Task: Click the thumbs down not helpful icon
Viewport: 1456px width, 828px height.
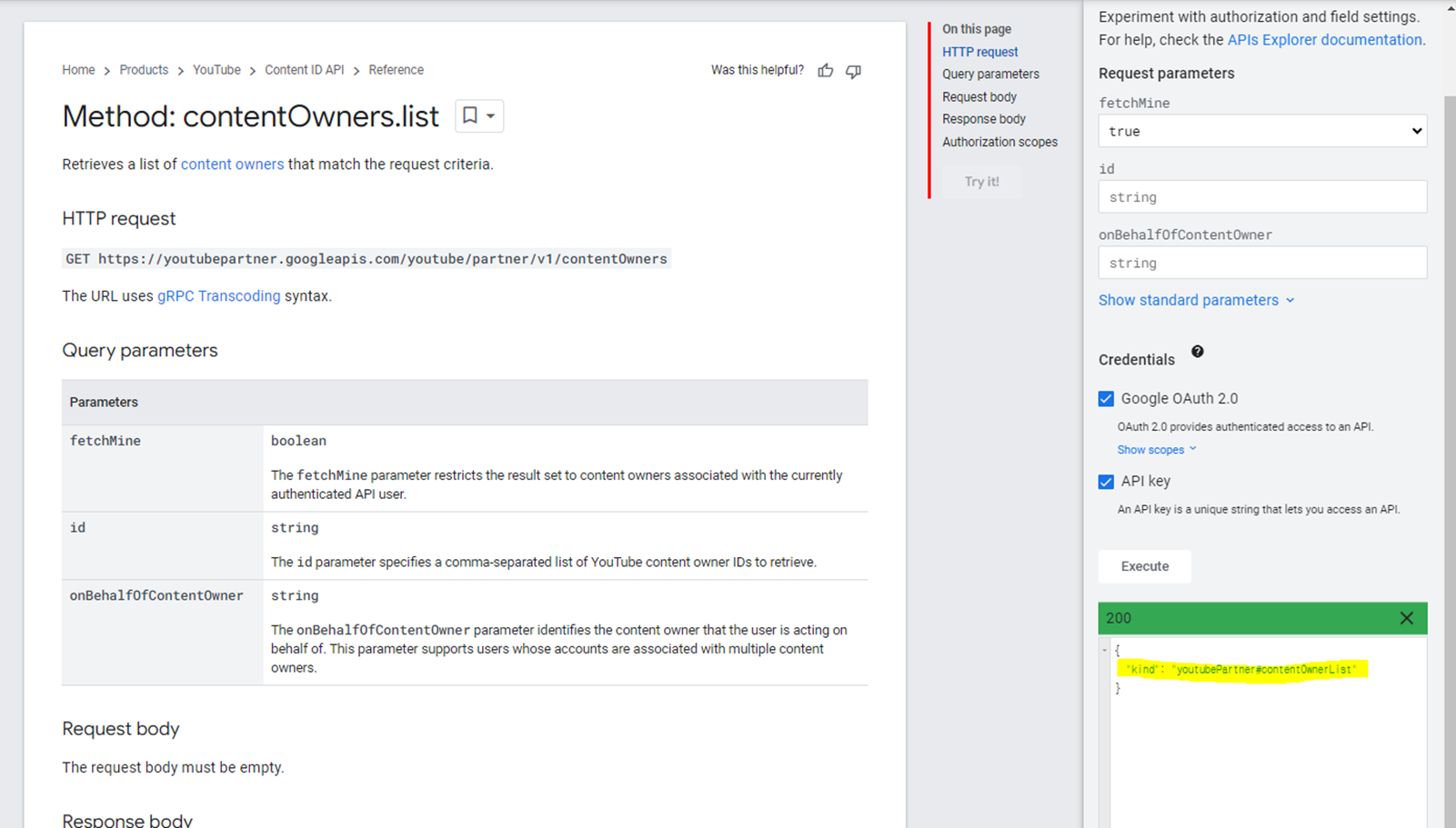Action: (853, 71)
